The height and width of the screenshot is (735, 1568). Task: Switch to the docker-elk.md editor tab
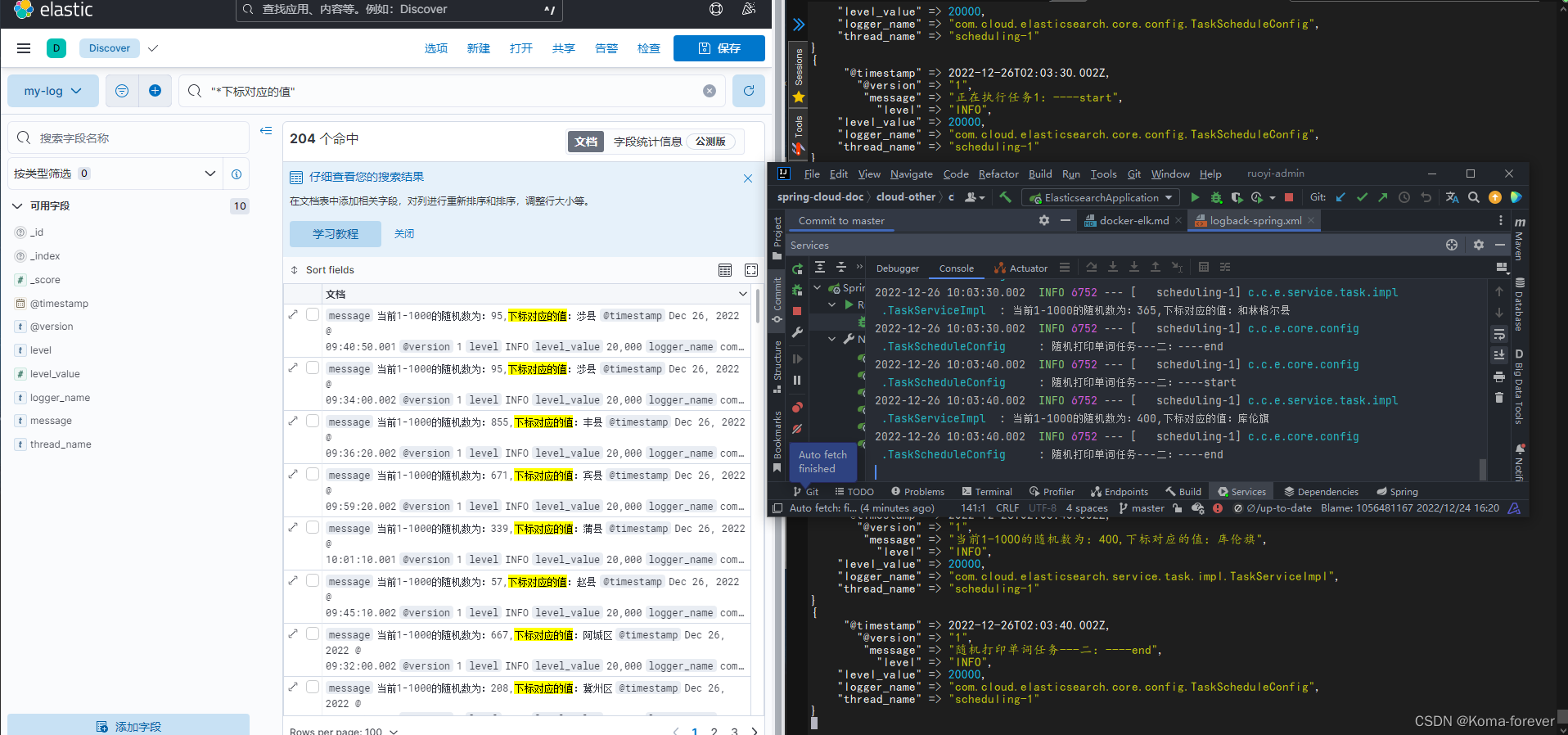(1133, 220)
